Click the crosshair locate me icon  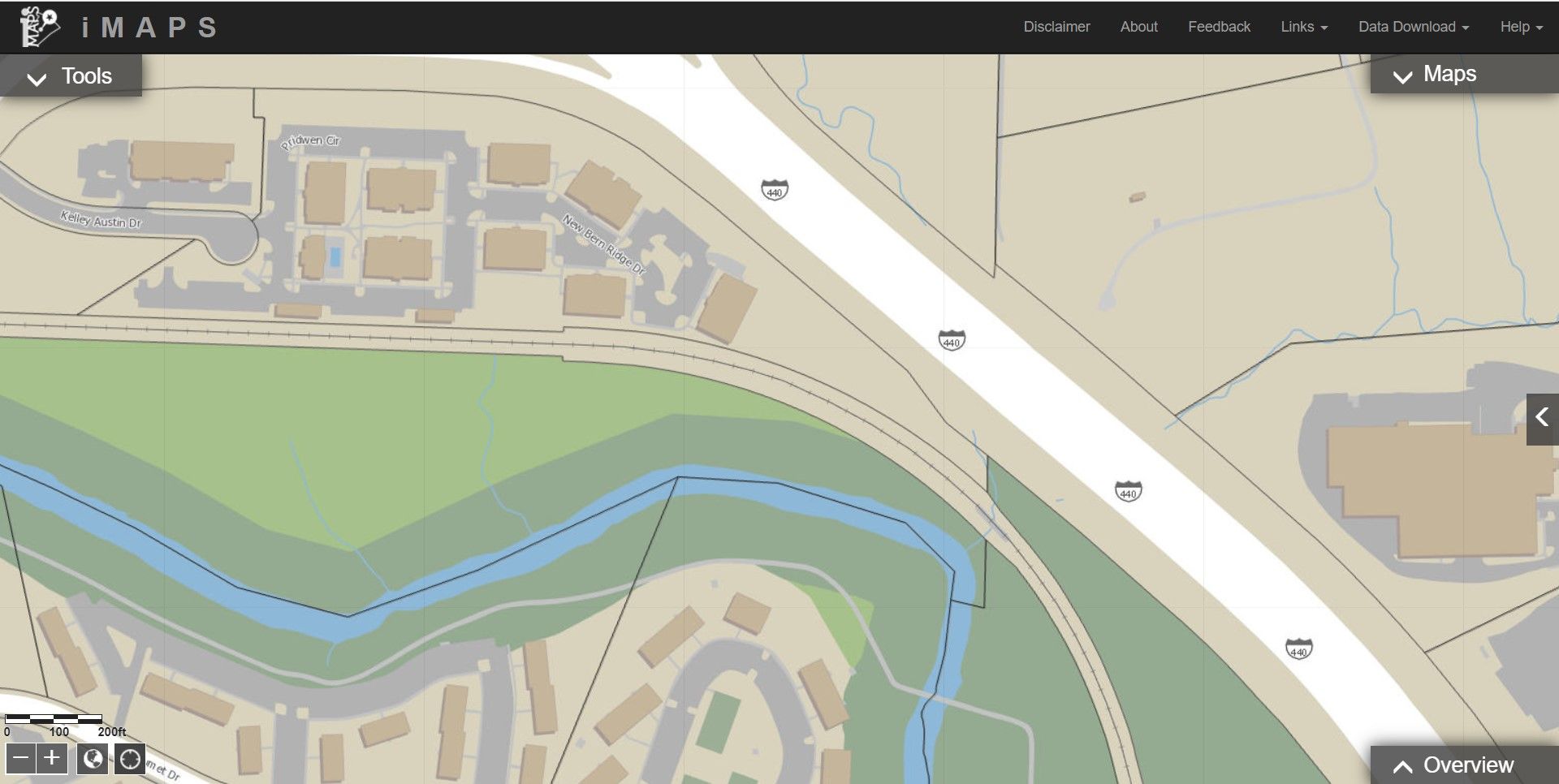click(x=130, y=760)
